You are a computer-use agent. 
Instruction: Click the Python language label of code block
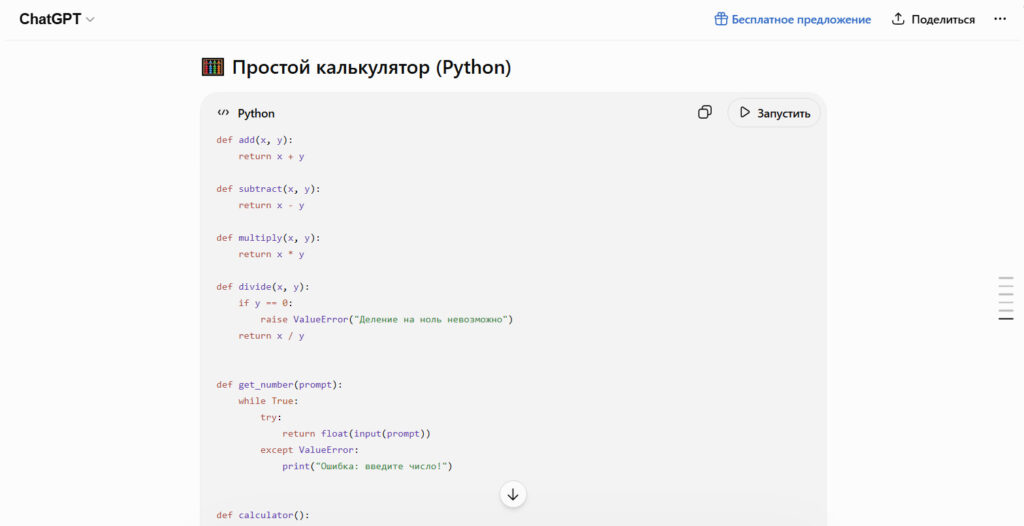(x=256, y=113)
